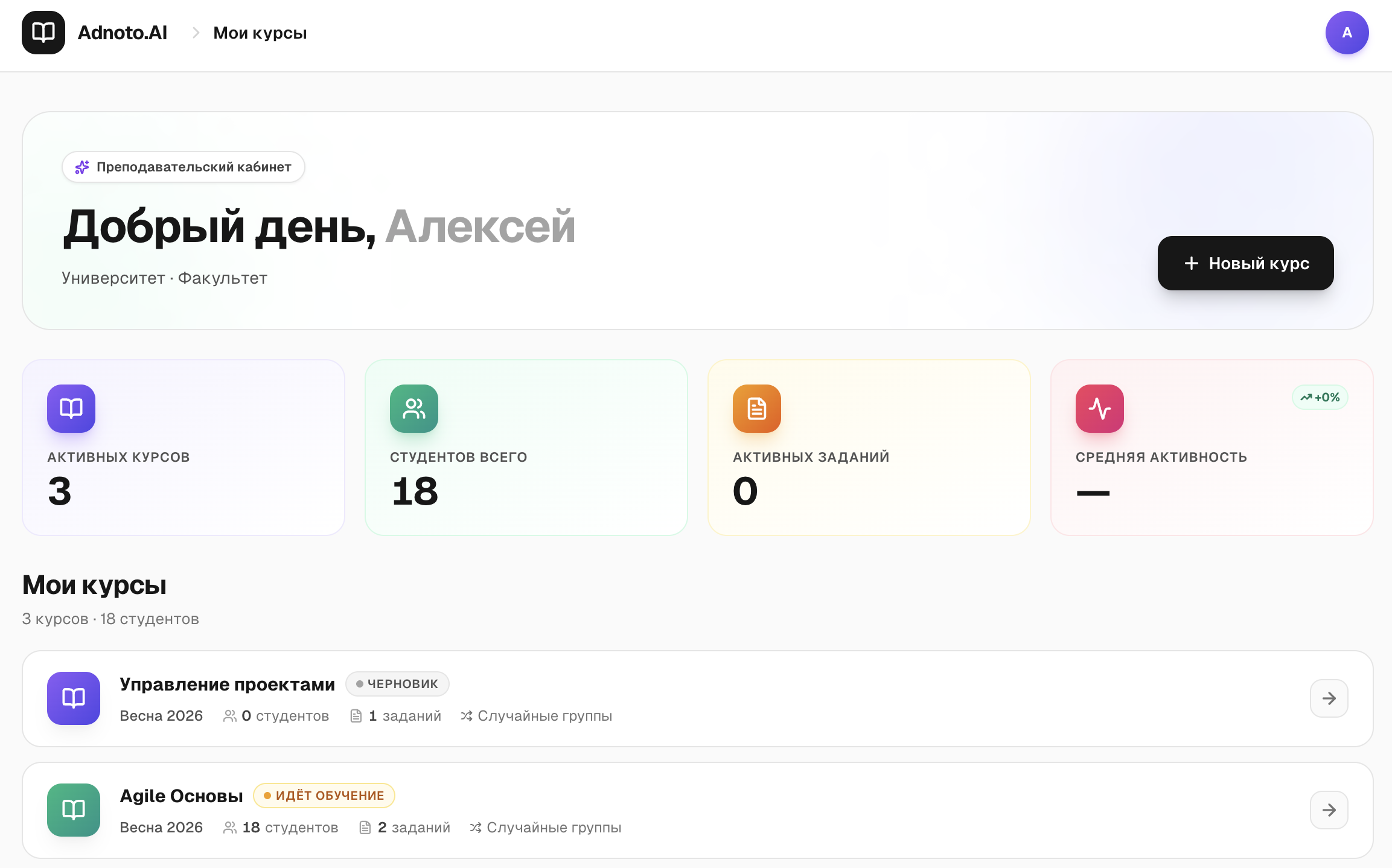The width and height of the screenshot is (1392, 868).
Task: Click the Черновик status badge
Action: (x=397, y=684)
